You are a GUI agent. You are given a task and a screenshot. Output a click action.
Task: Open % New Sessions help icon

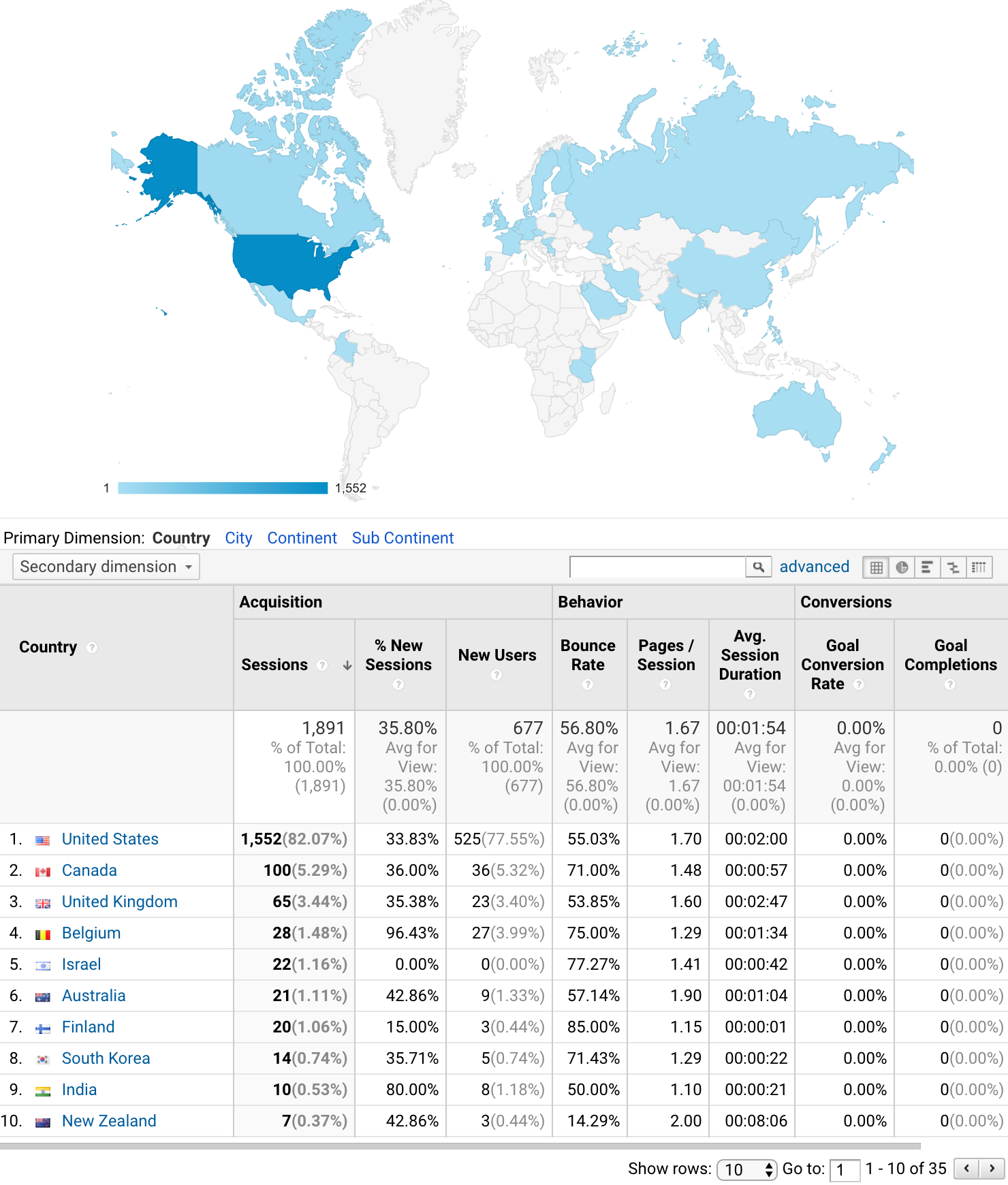click(x=398, y=684)
